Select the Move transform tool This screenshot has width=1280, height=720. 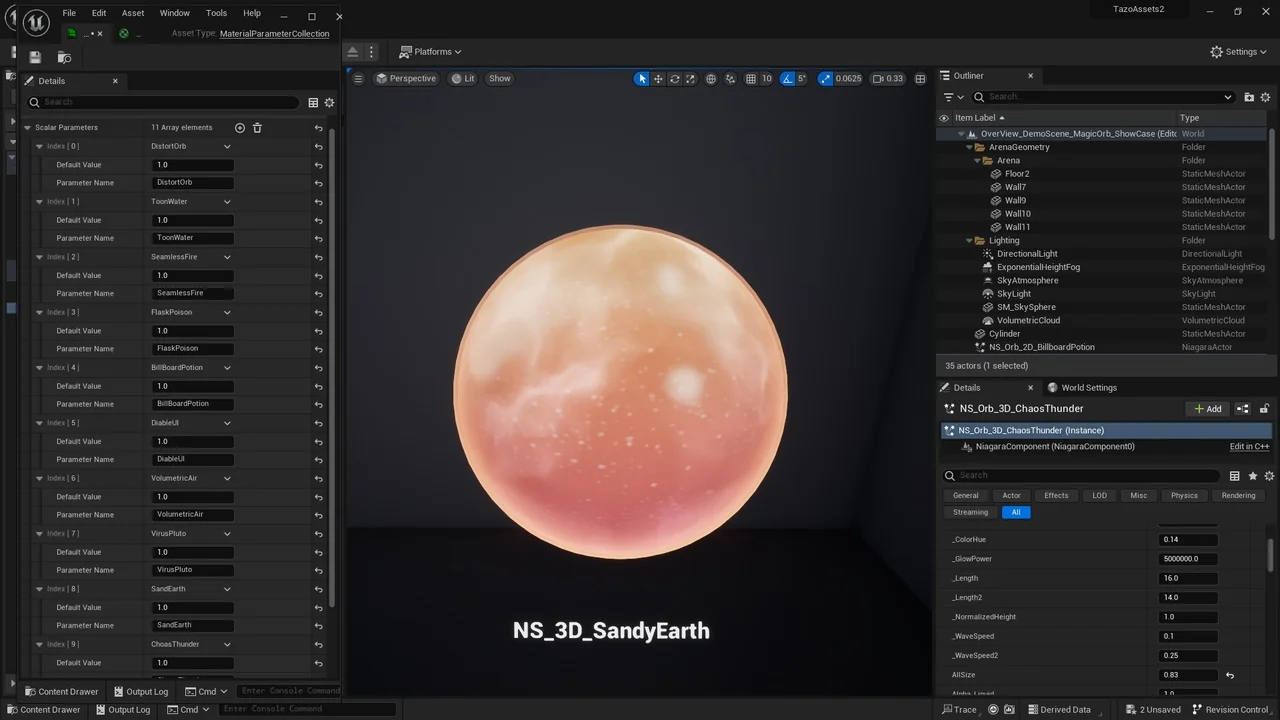click(658, 78)
